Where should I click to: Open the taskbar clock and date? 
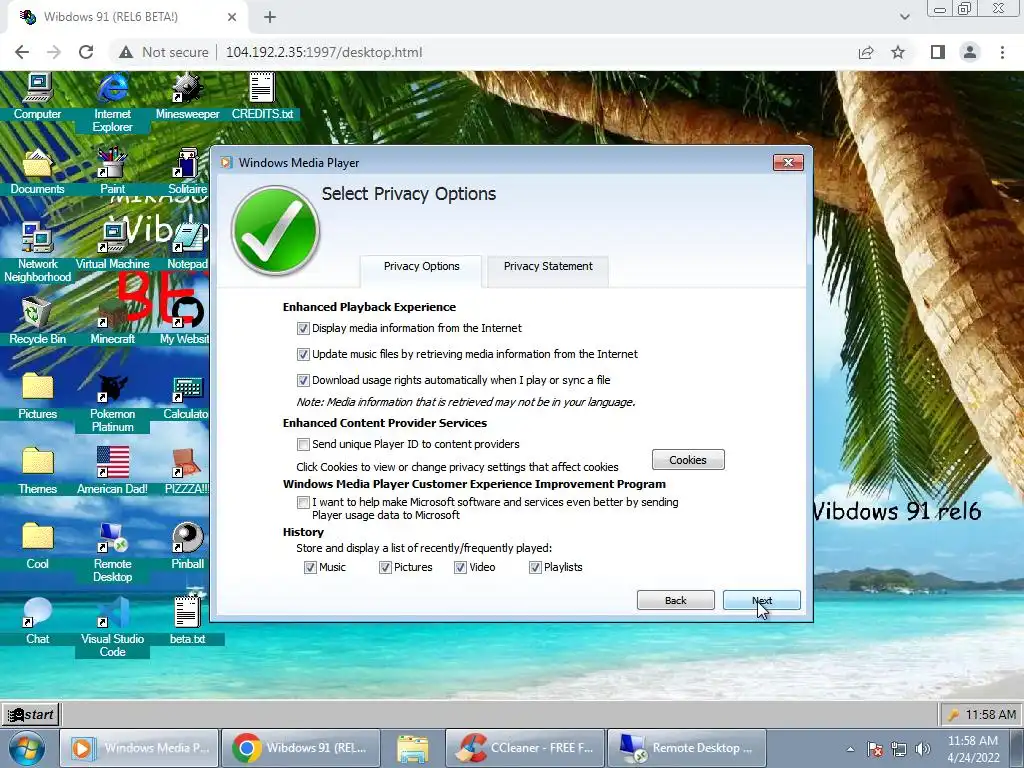pyautogui.click(x=973, y=749)
